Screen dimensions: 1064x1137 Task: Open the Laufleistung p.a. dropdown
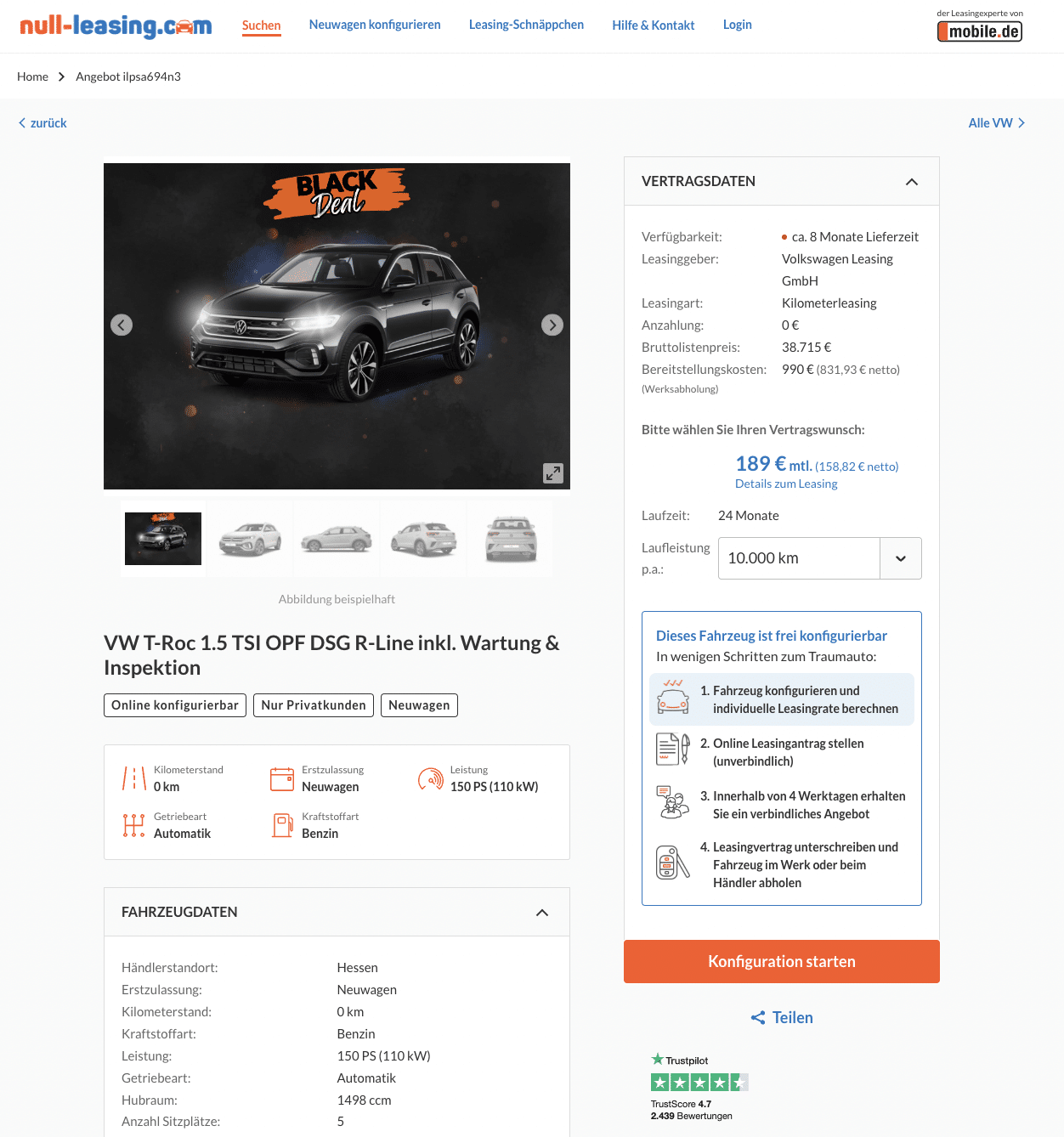coord(820,558)
